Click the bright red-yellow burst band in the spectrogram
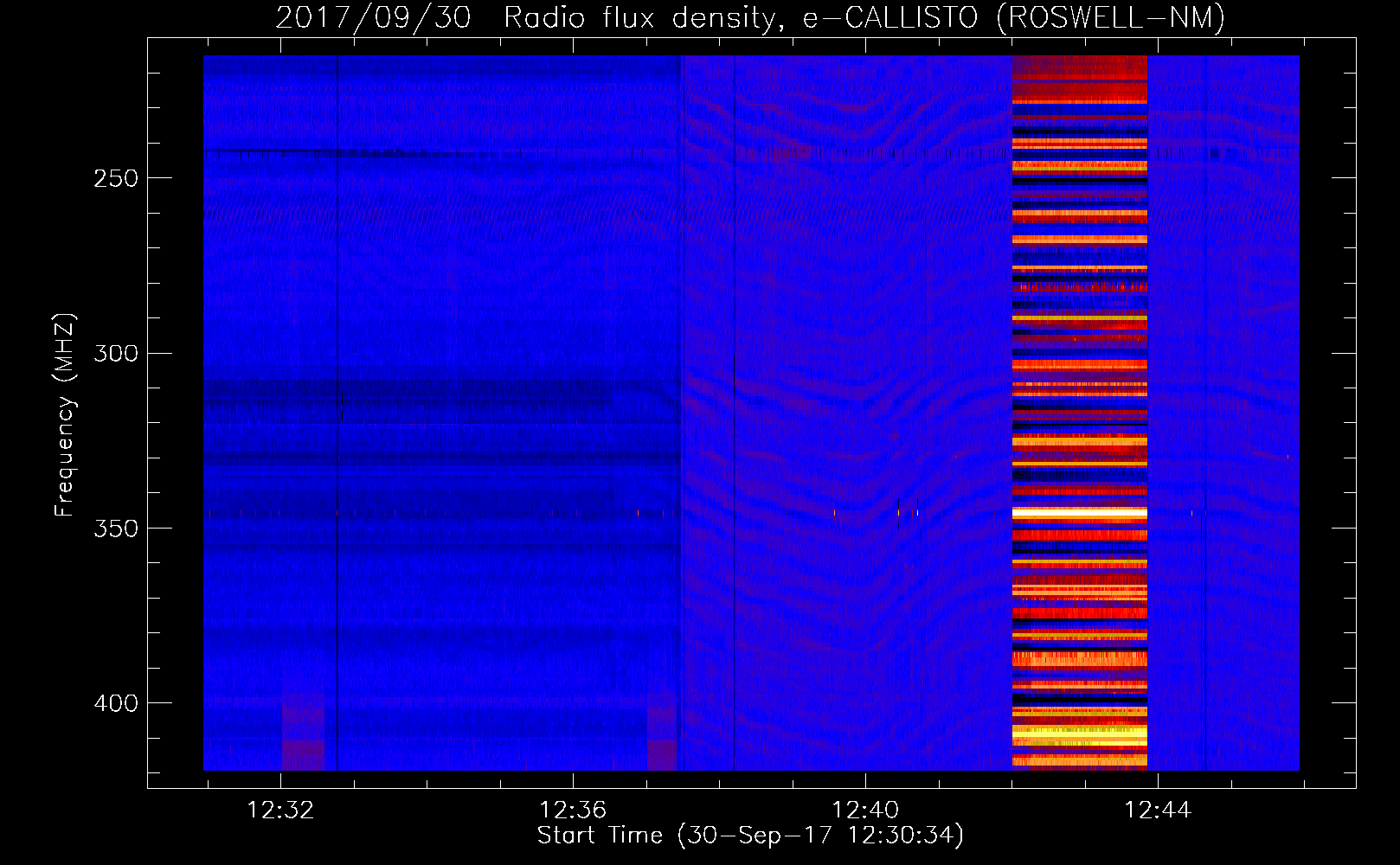This screenshot has height=865, width=1400. pos(1080,413)
